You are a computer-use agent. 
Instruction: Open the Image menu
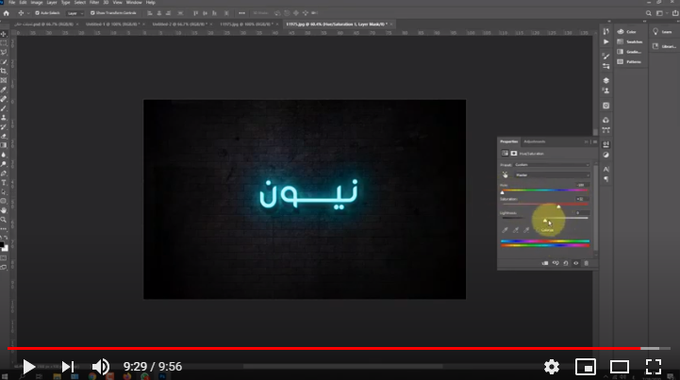click(36, 3)
